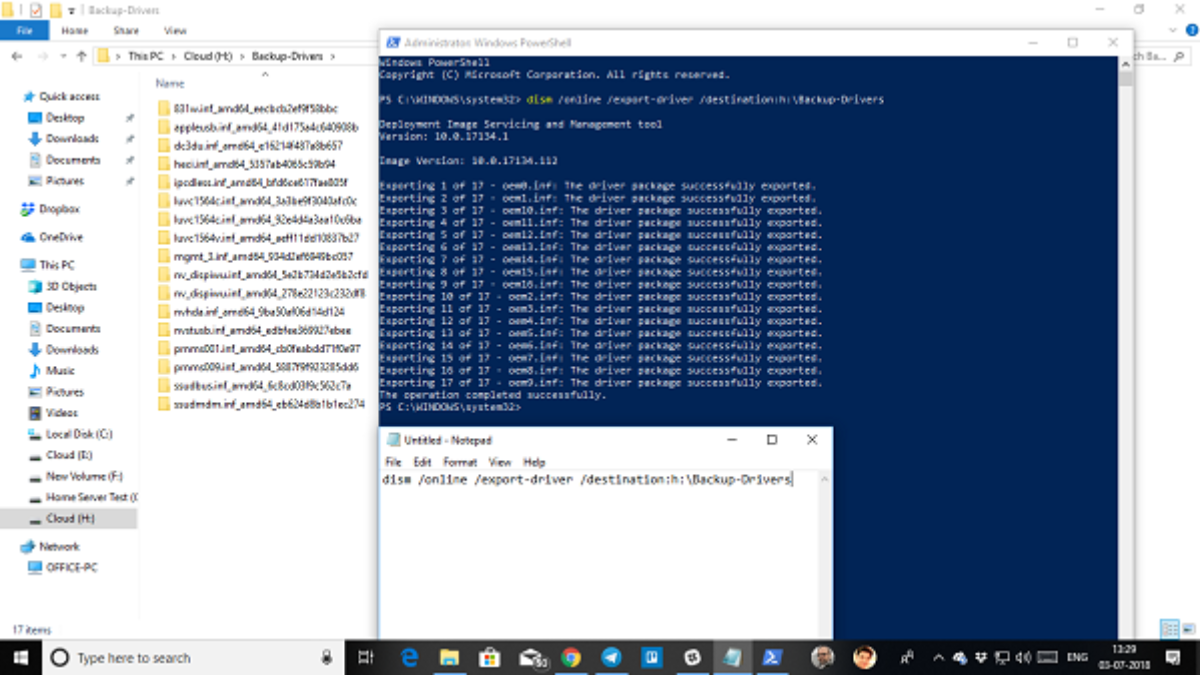
Task: Open Telegram from the taskbar
Action: pos(611,657)
